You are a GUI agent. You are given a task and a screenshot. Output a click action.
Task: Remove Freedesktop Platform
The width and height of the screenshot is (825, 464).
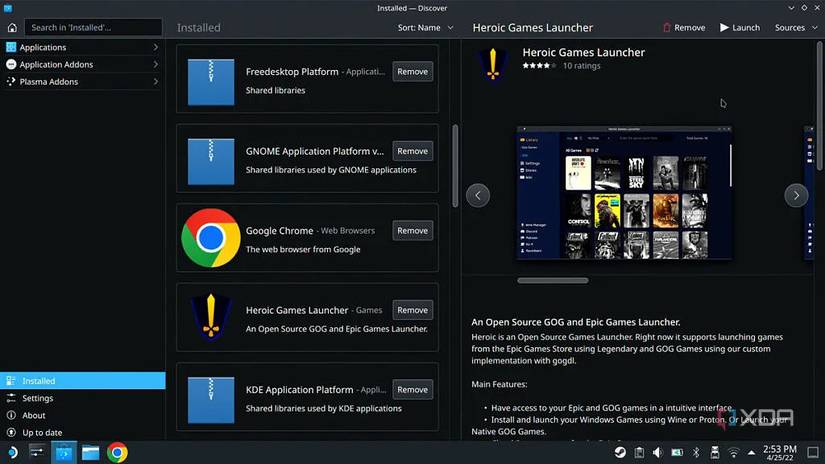[412, 72]
